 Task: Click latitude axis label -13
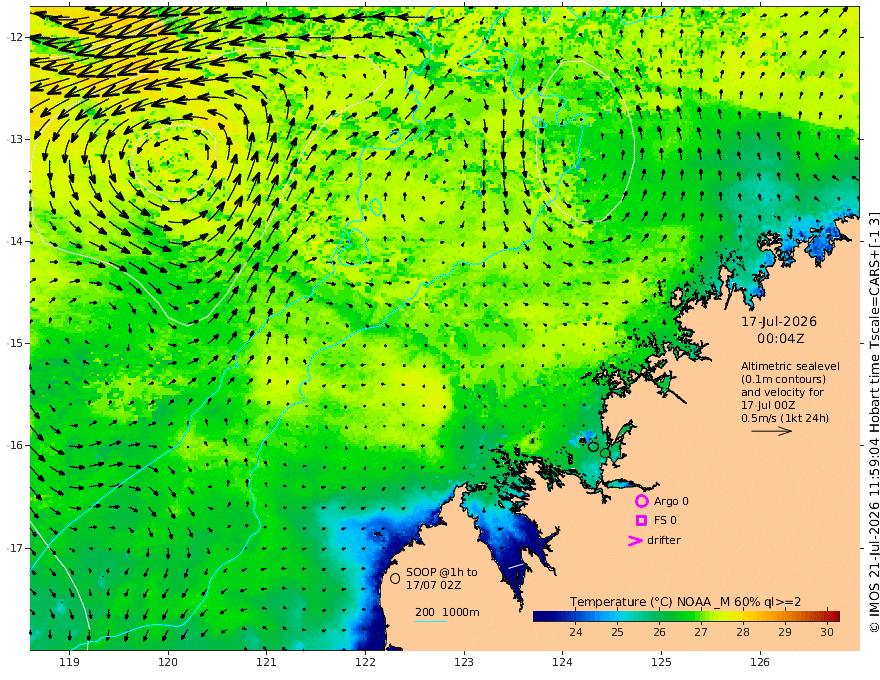(15, 139)
